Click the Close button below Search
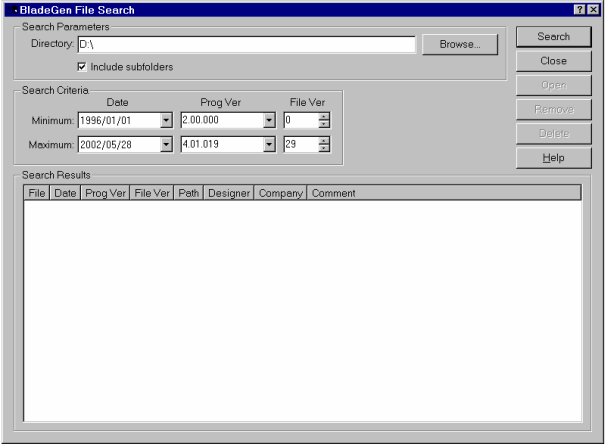The image size is (605, 444). [x=553, y=61]
